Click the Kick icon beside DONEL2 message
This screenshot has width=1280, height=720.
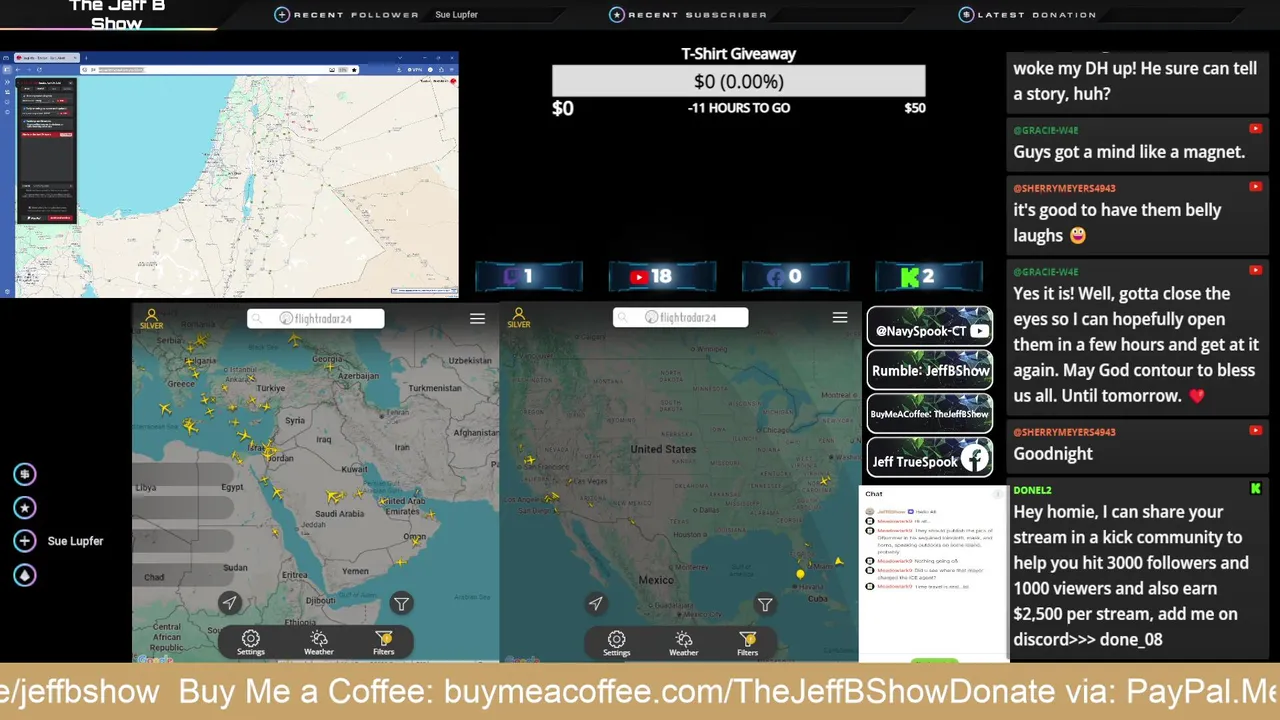point(1255,489)
